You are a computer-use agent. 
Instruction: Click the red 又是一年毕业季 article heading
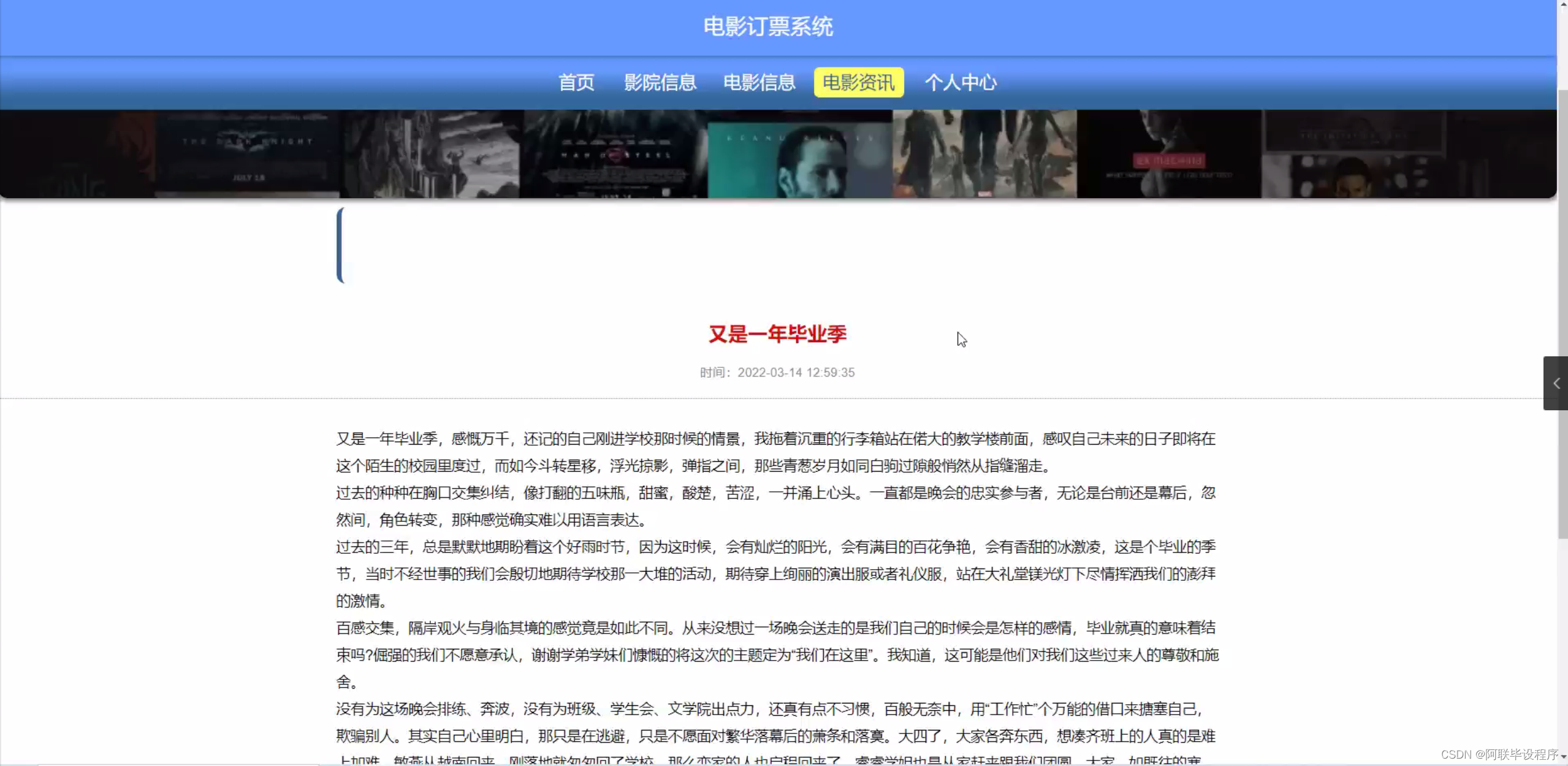tap(777, 334)
